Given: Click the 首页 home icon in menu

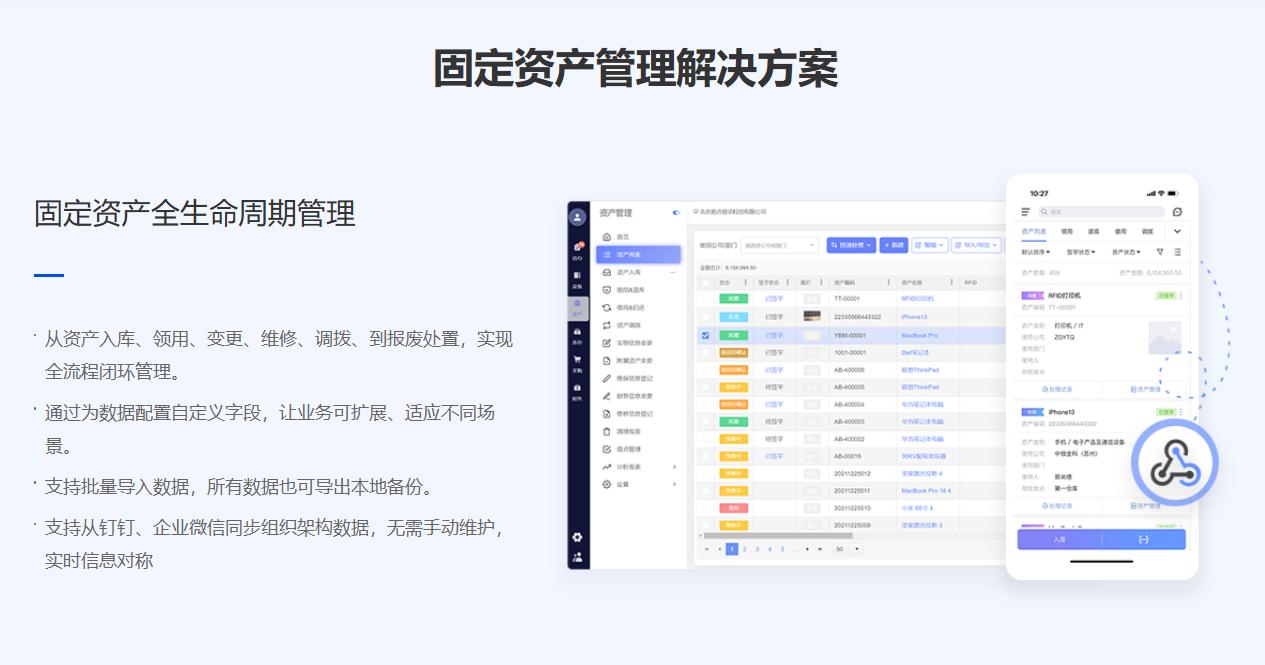Looking at the screenshot, I should [x=607, y=237].
